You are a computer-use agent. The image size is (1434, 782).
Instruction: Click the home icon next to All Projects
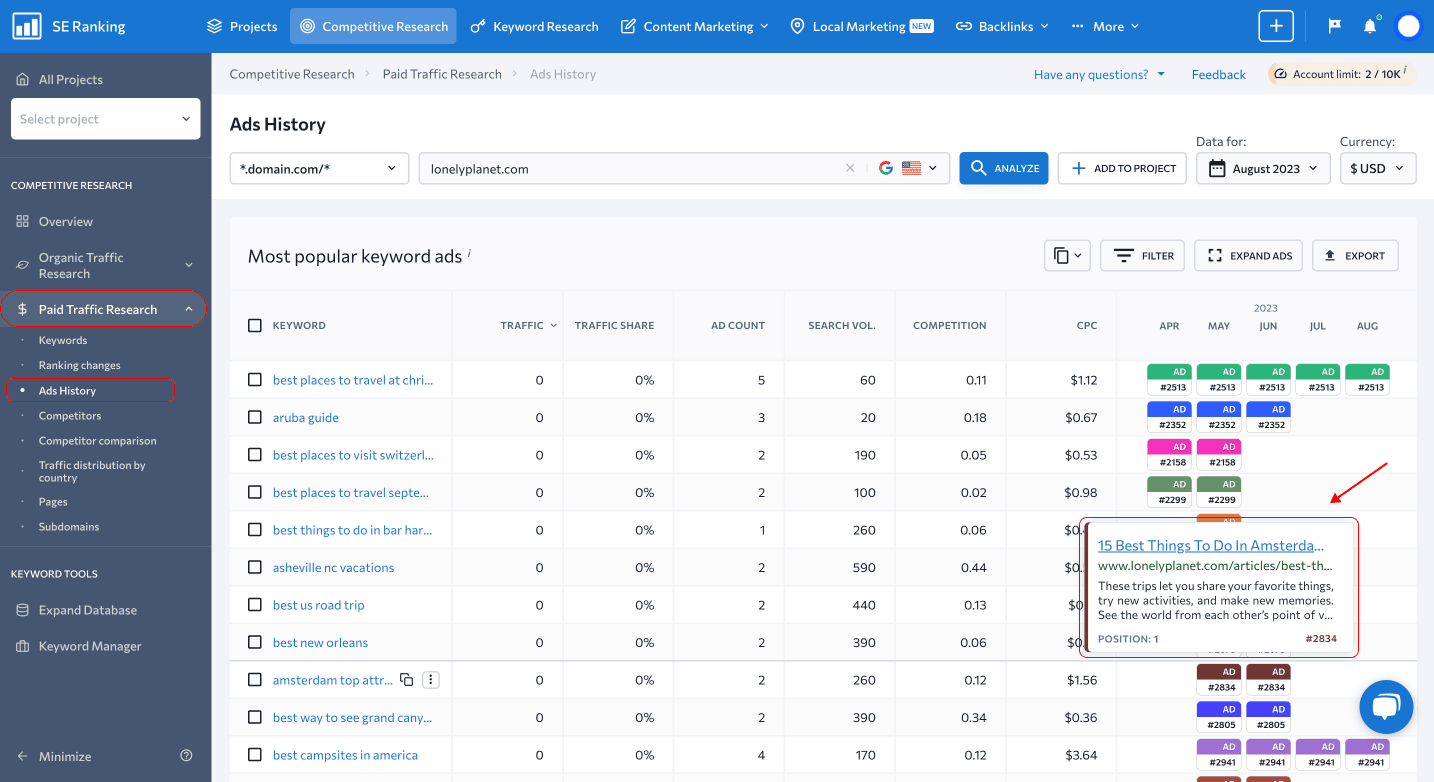point(23,79)
